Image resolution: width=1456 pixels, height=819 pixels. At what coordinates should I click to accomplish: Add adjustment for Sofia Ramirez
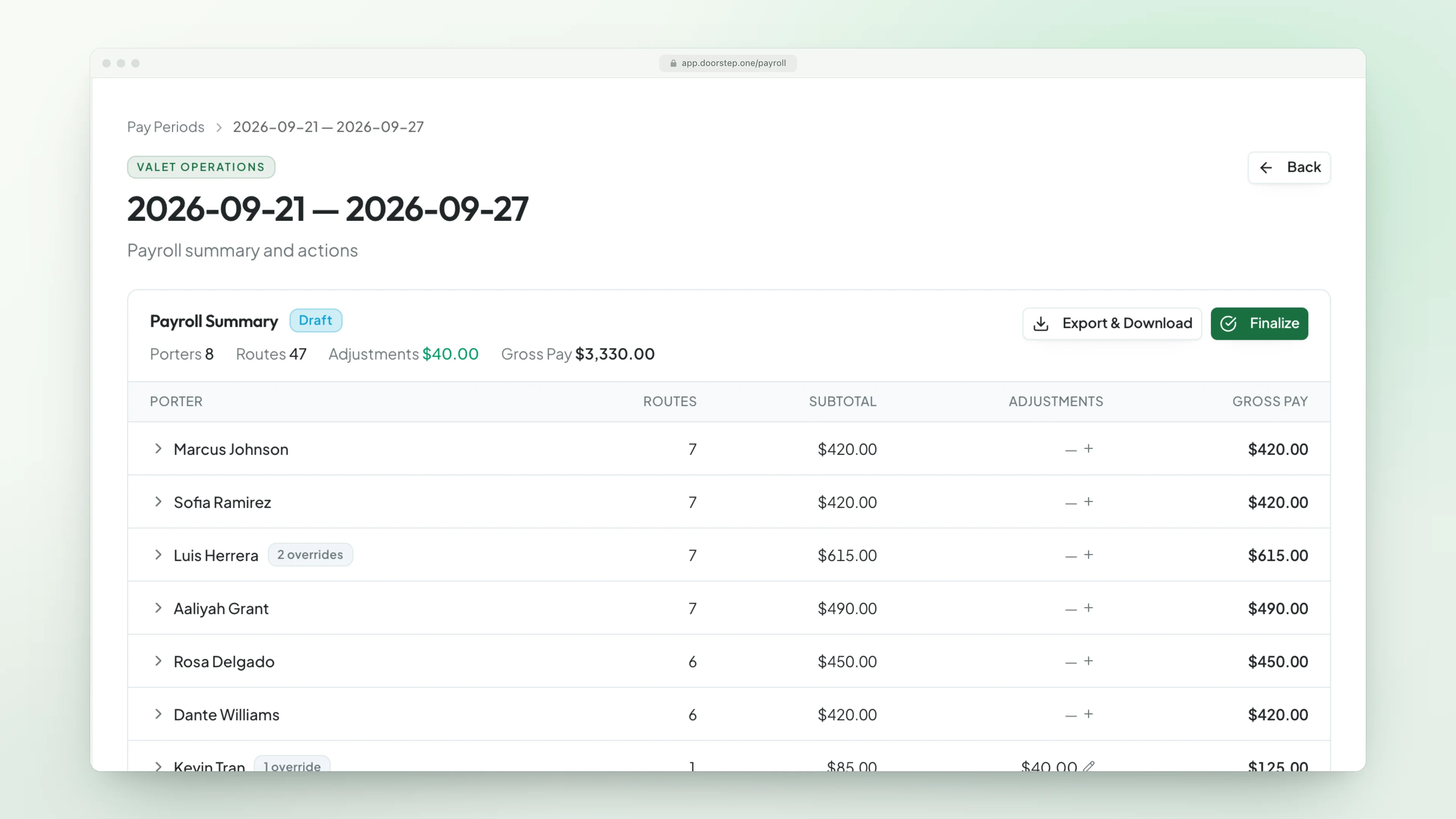[1088, 502]
